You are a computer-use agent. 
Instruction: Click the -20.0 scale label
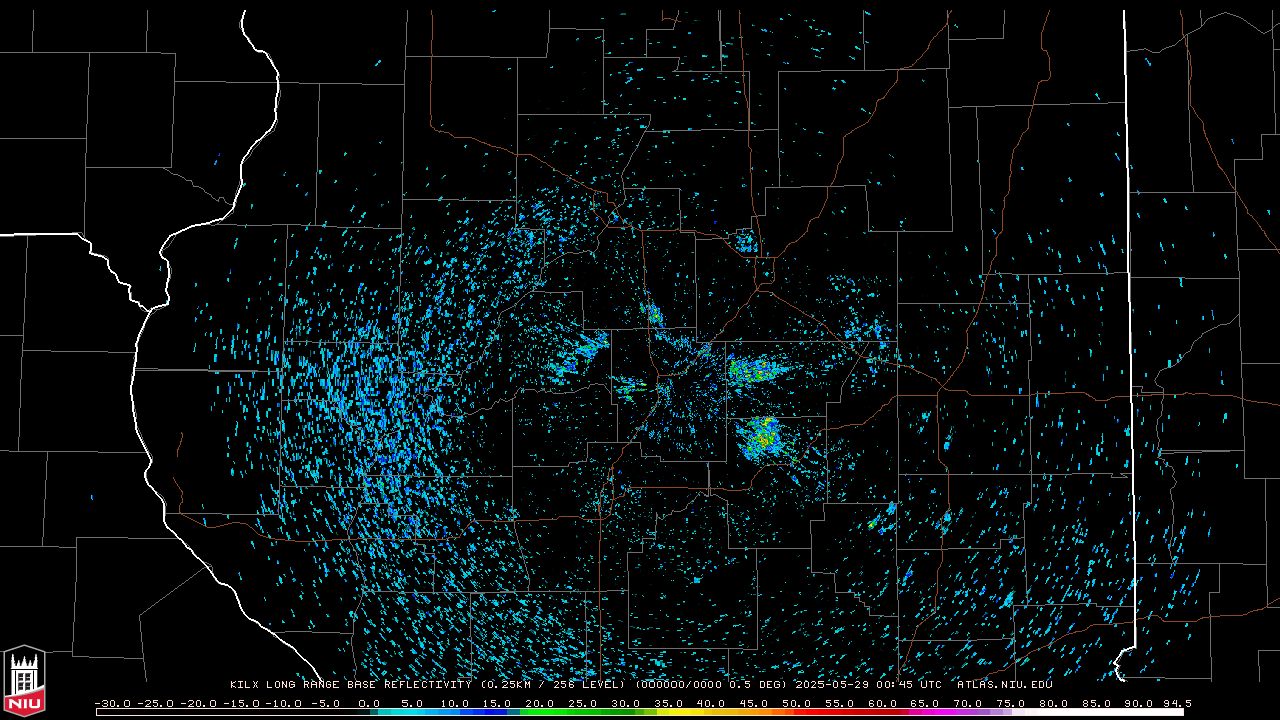(198, 704)
